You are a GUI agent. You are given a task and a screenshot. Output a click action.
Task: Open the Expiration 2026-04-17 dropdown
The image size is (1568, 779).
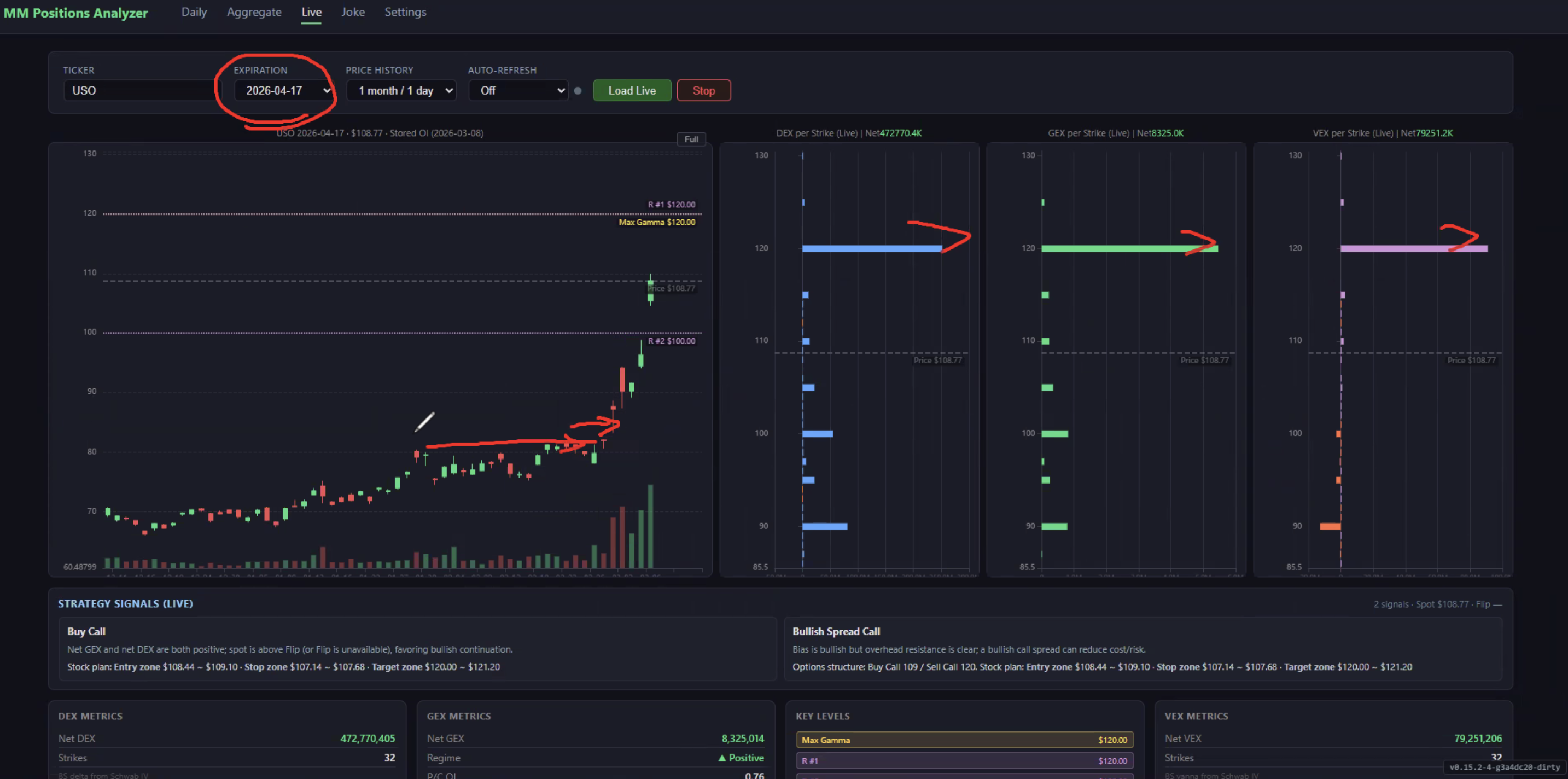click(x=285, y=90)
